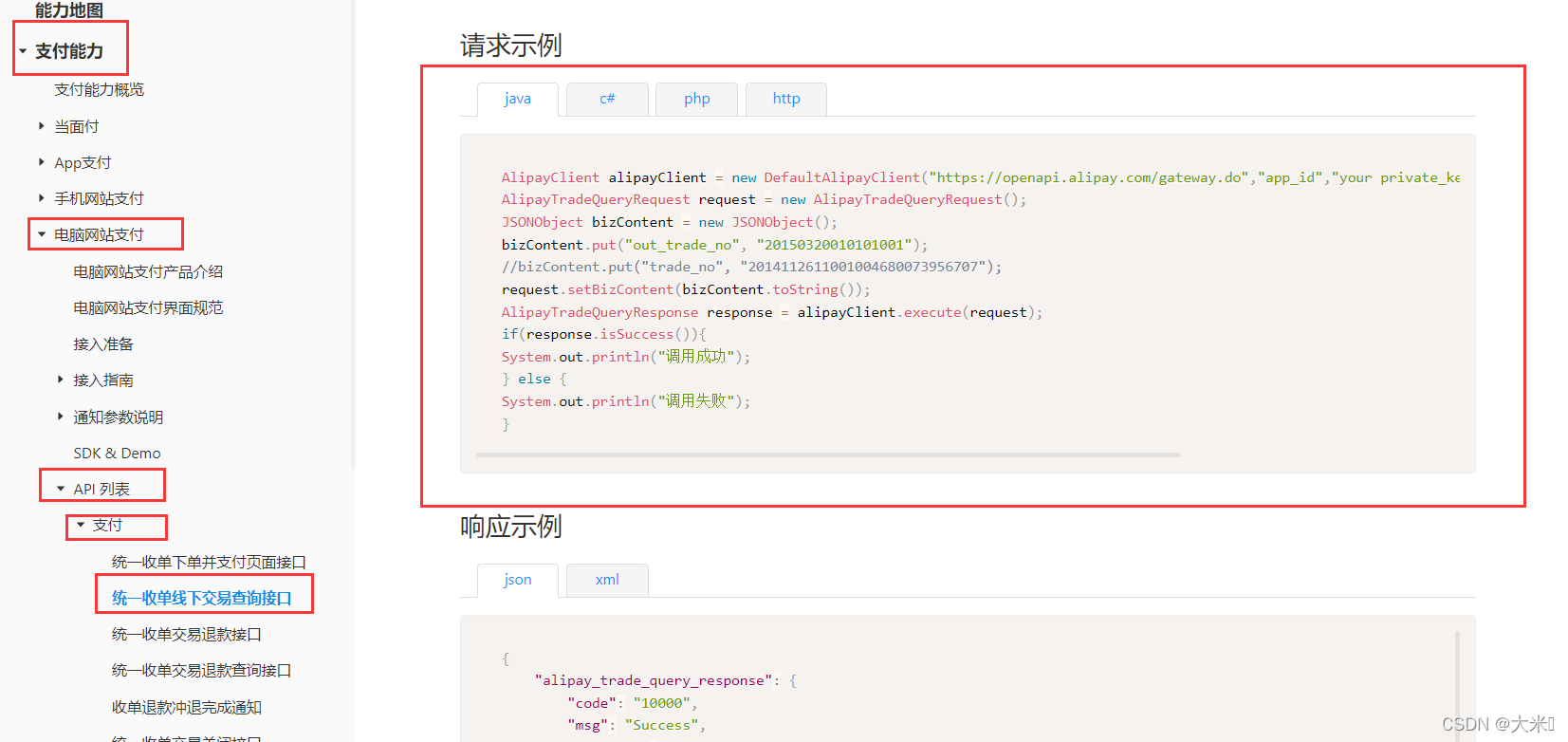The image size is (1568, 742).
Task: Switch to the xml response tab
Action: click(607, 580)
